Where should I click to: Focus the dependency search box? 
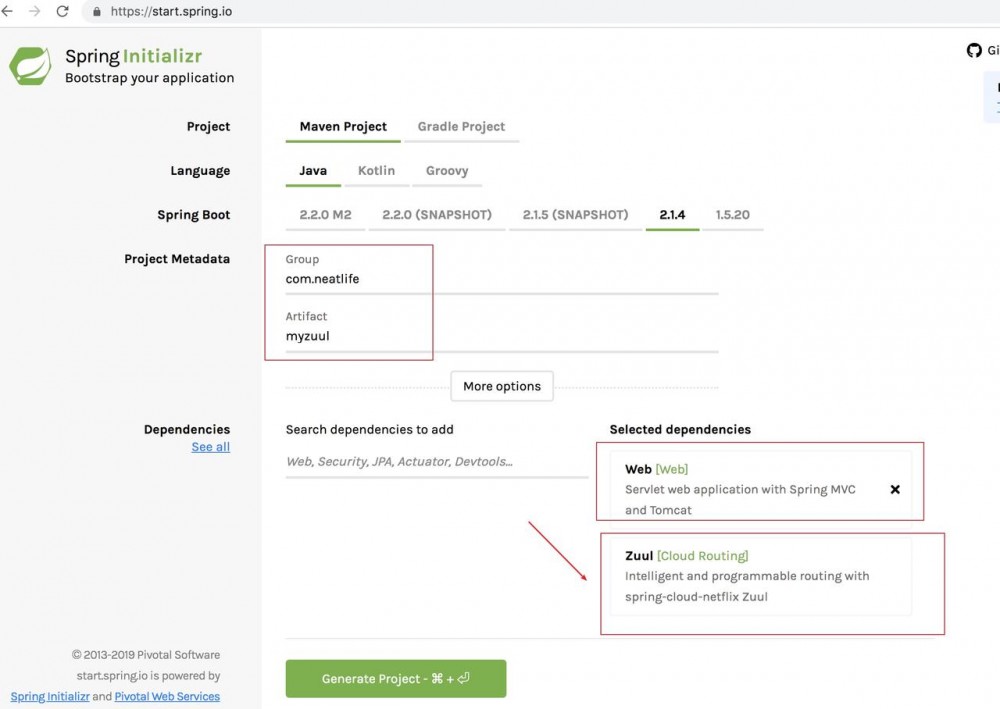(x=436, y=462)
